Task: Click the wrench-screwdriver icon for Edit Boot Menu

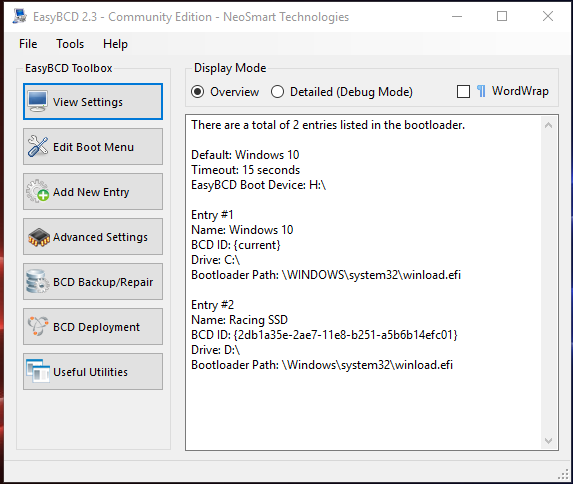Action: point(37,146)
